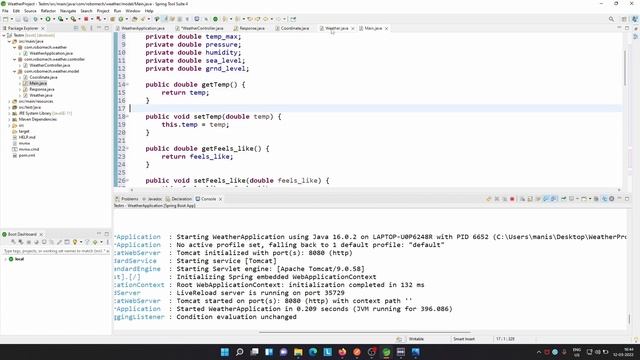
Task: Open the Navigate menu
Action: 68,11
